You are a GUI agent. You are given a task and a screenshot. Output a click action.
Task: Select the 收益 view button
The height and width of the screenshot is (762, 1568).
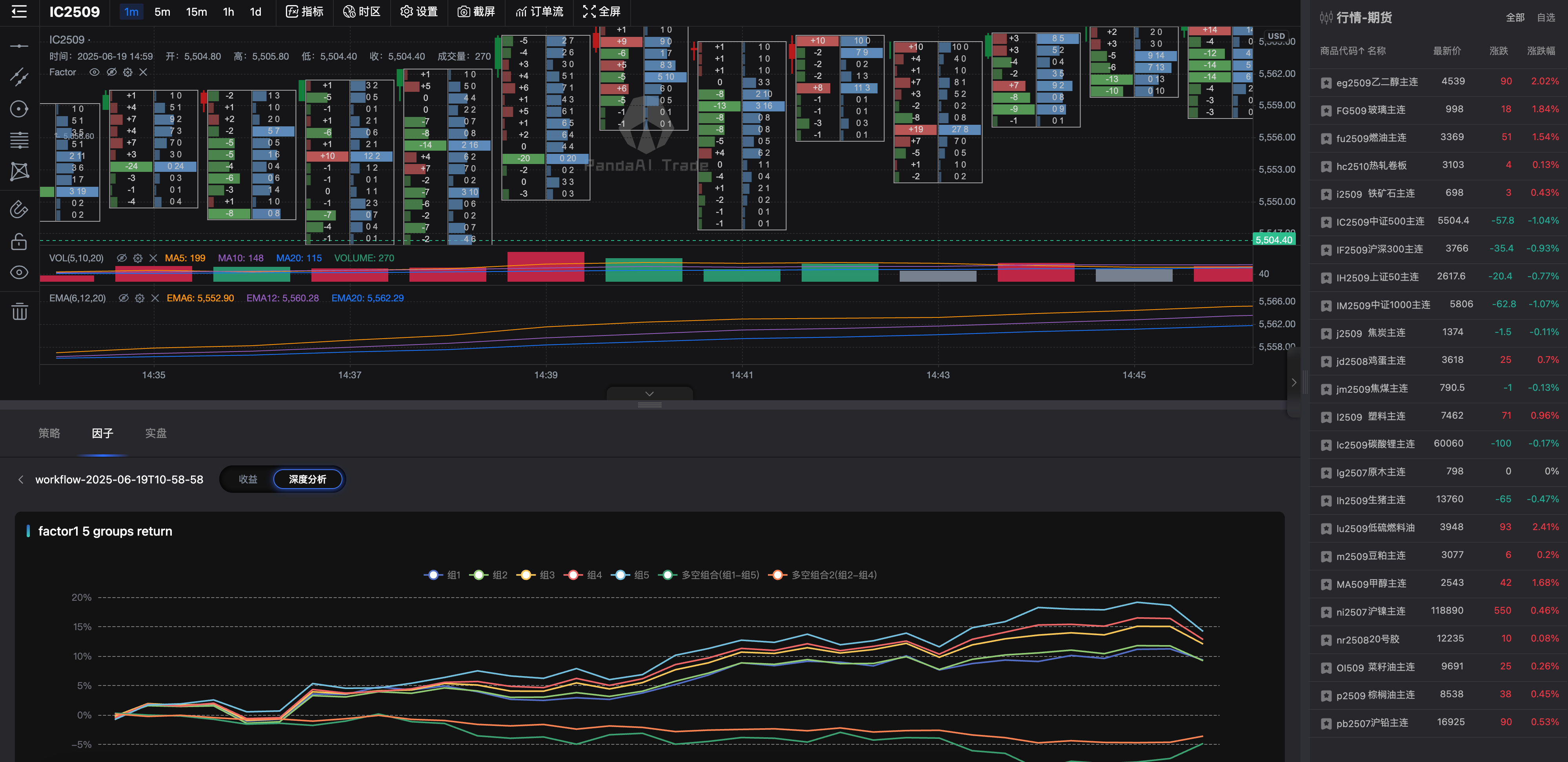click(248, 479)
